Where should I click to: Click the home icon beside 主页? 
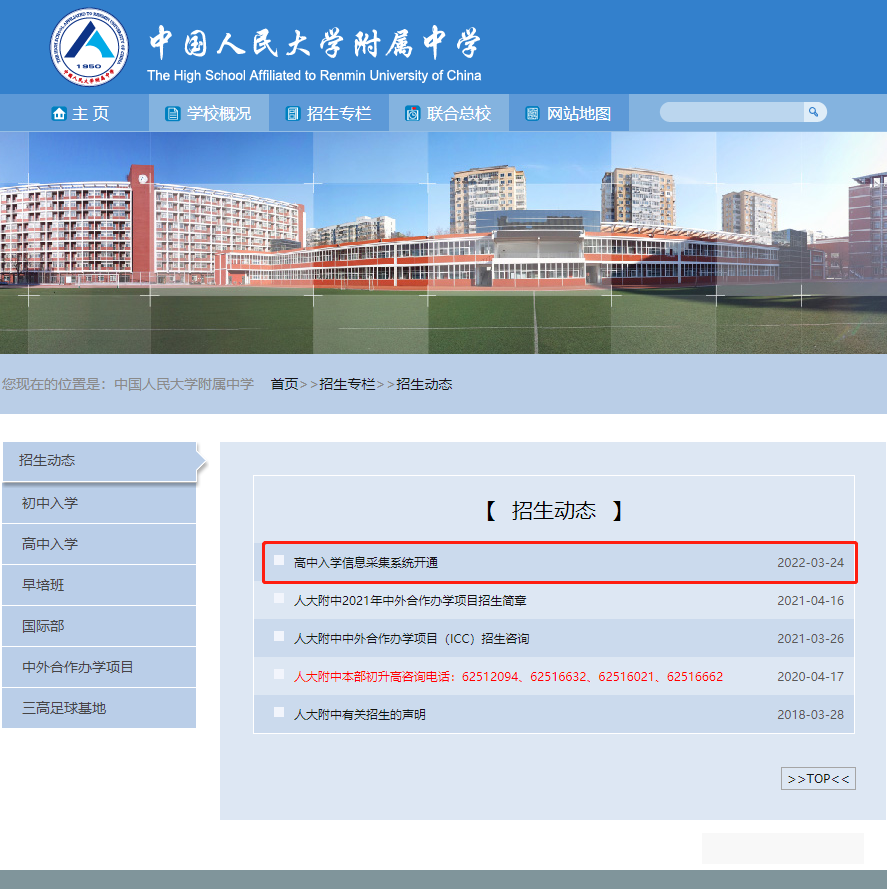point(59,114)
